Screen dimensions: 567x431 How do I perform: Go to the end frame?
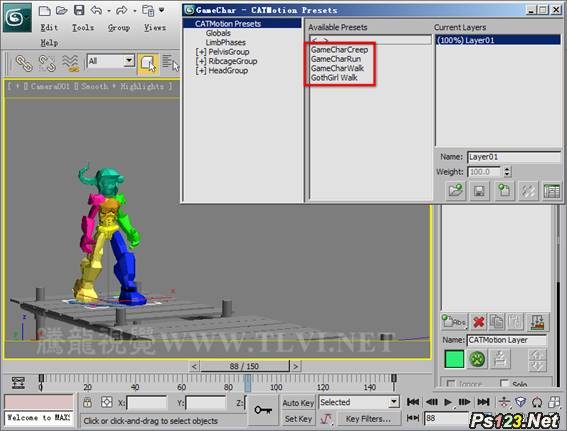483,402
